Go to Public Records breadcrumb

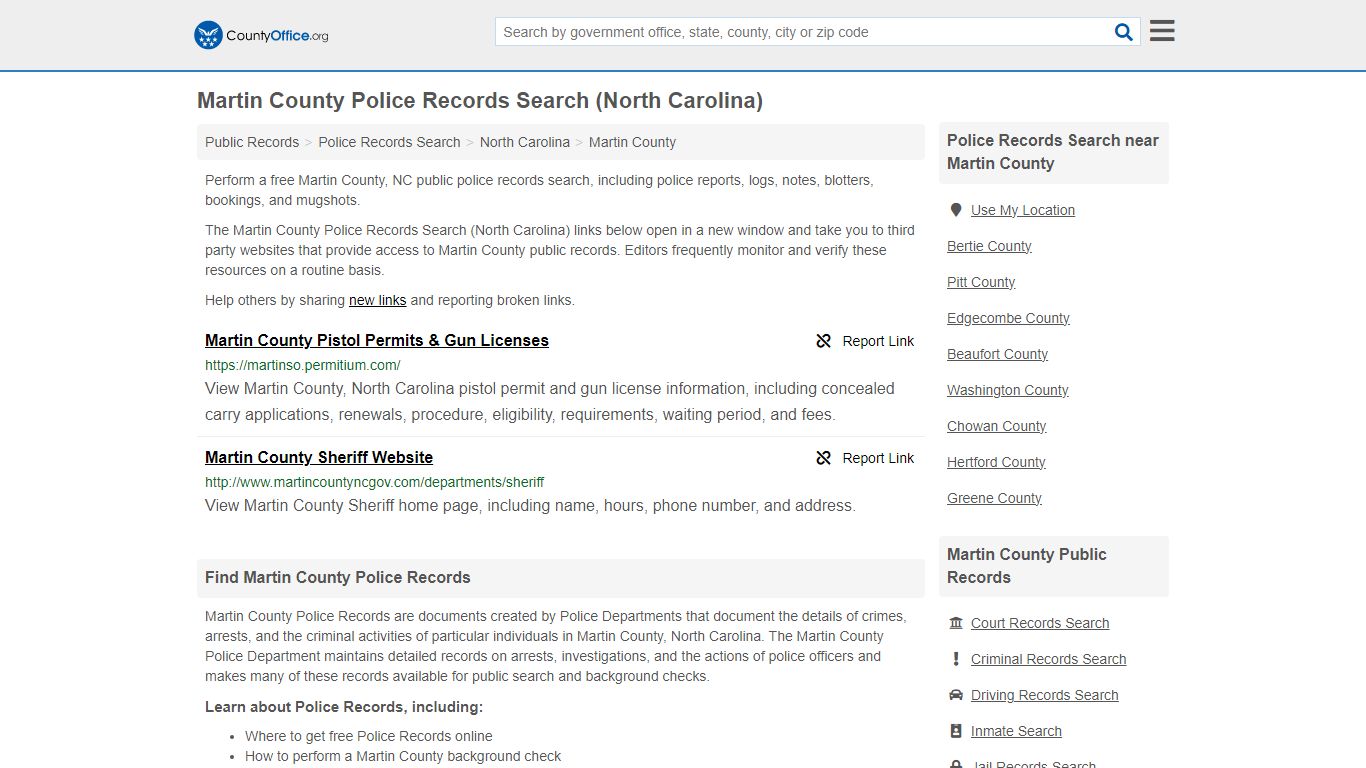coord(252,142)
